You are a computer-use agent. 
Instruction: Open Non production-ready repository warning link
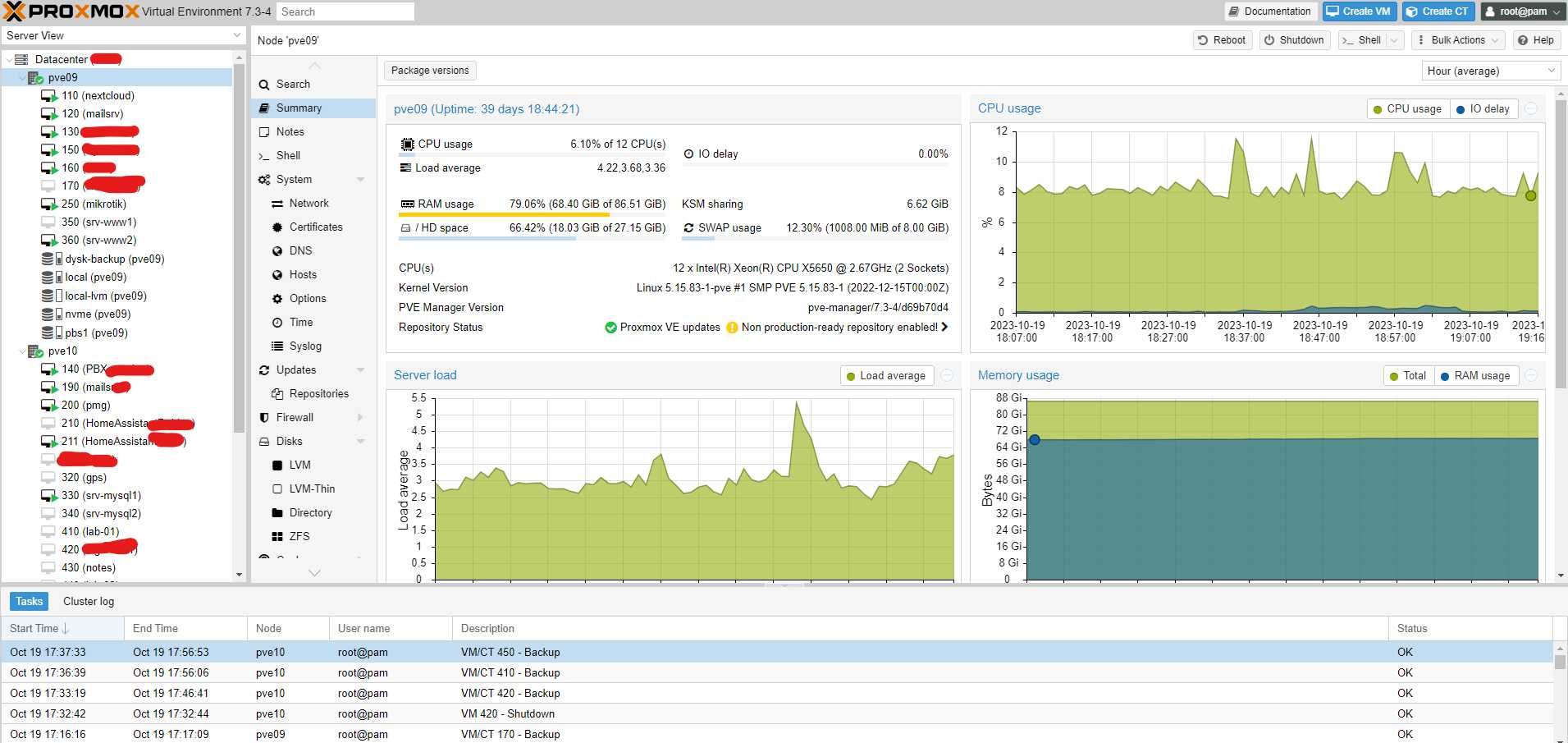(837, 328)
